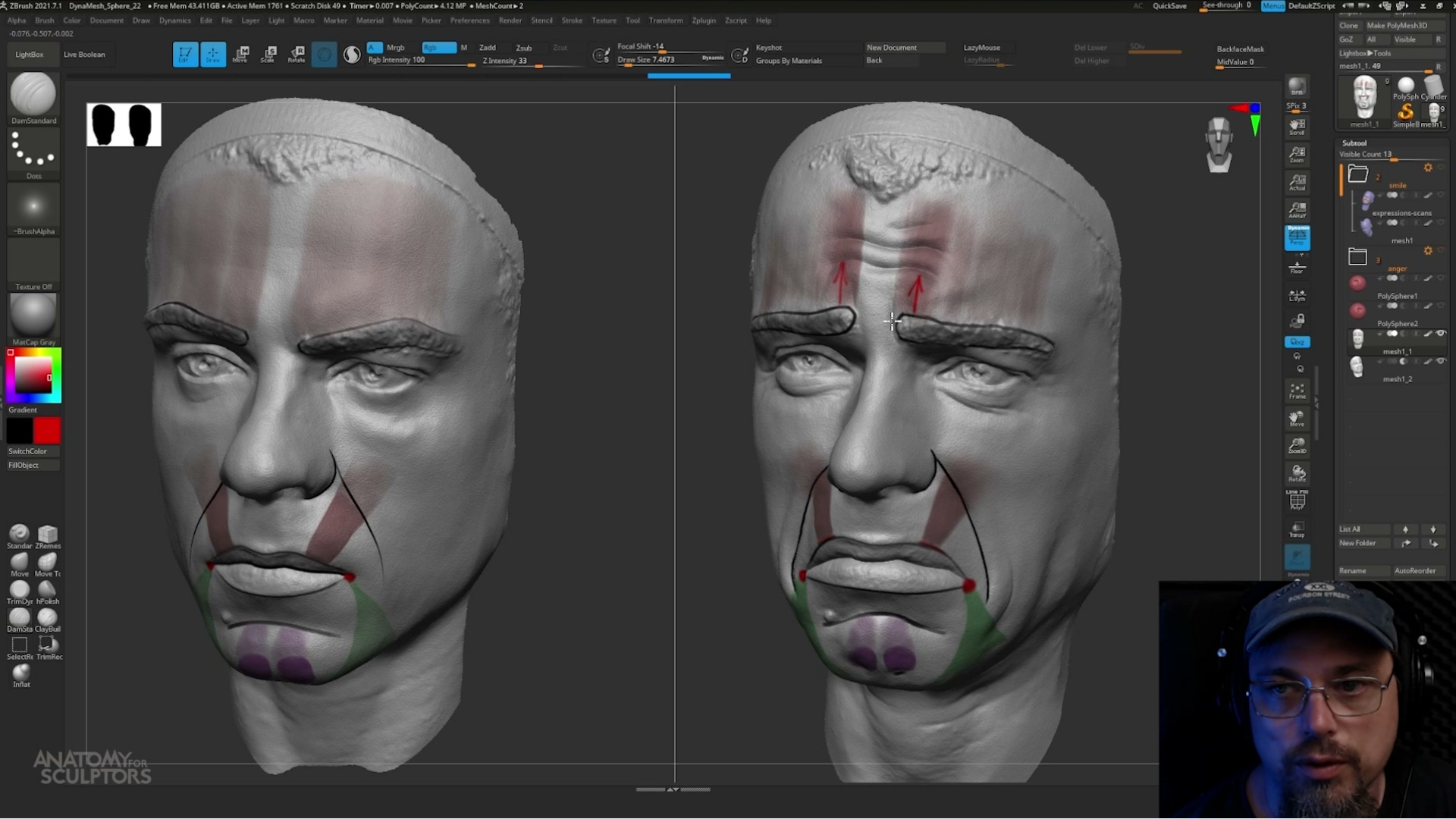The image size is (1456, 819).
Task: Toggle the Zsub button
Action: coord(524,48)
